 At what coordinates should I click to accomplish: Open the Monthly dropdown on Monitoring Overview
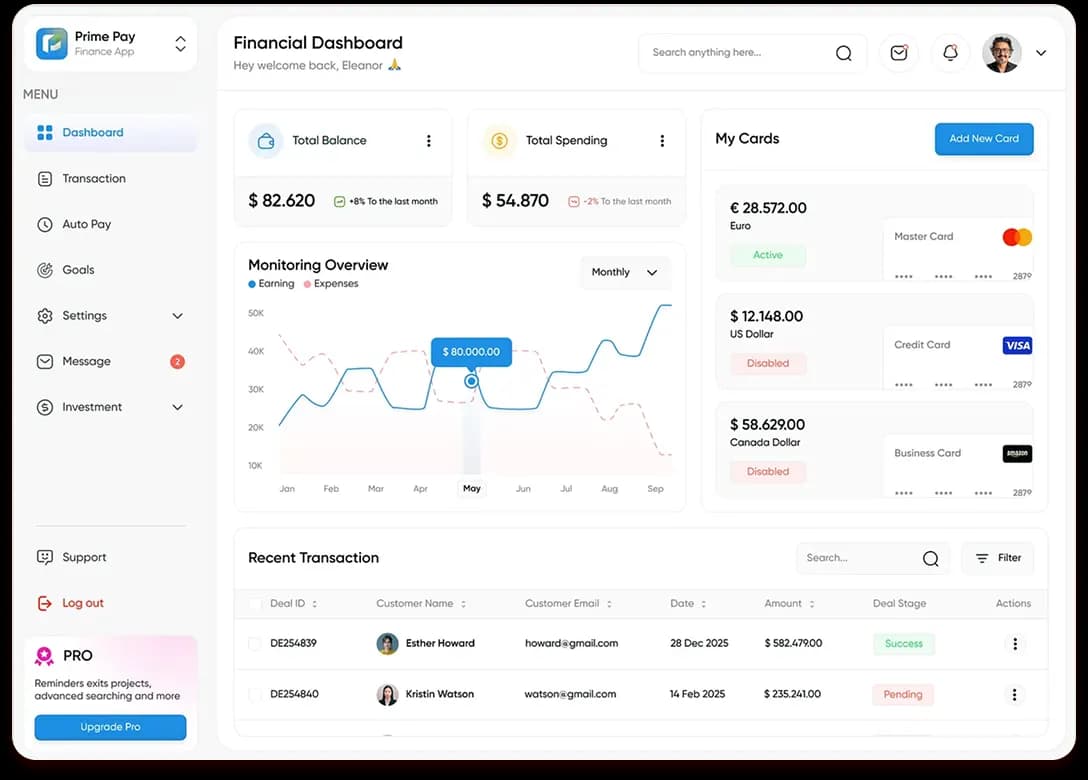[x=625, y=272]
